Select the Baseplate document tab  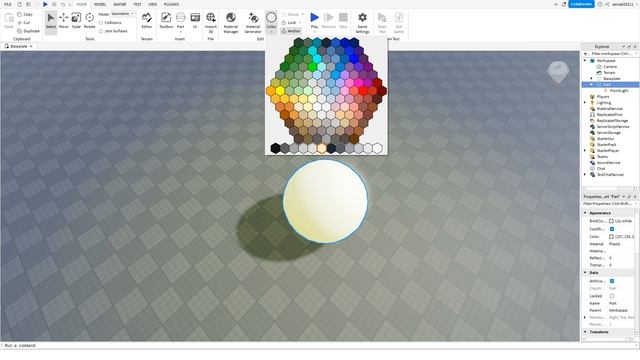click(18, 47)
